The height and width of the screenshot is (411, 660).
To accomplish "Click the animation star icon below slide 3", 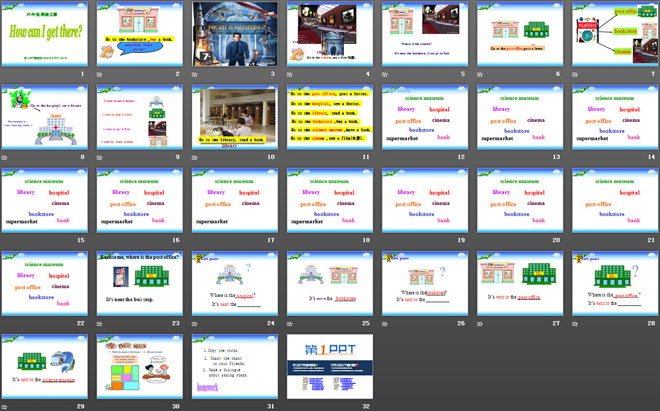I will pos(196,74).
